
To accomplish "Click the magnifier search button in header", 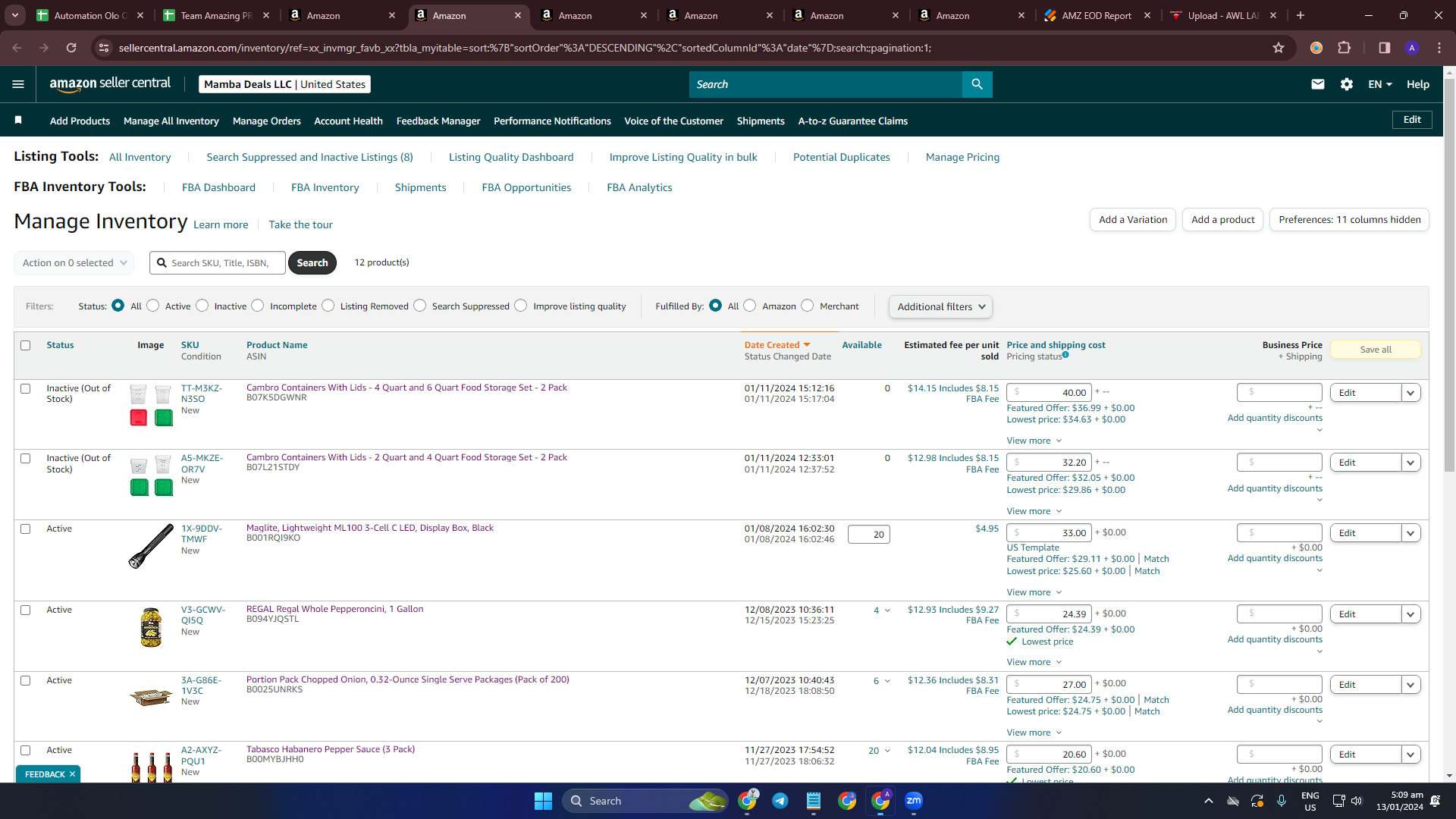I will [977, 84].
